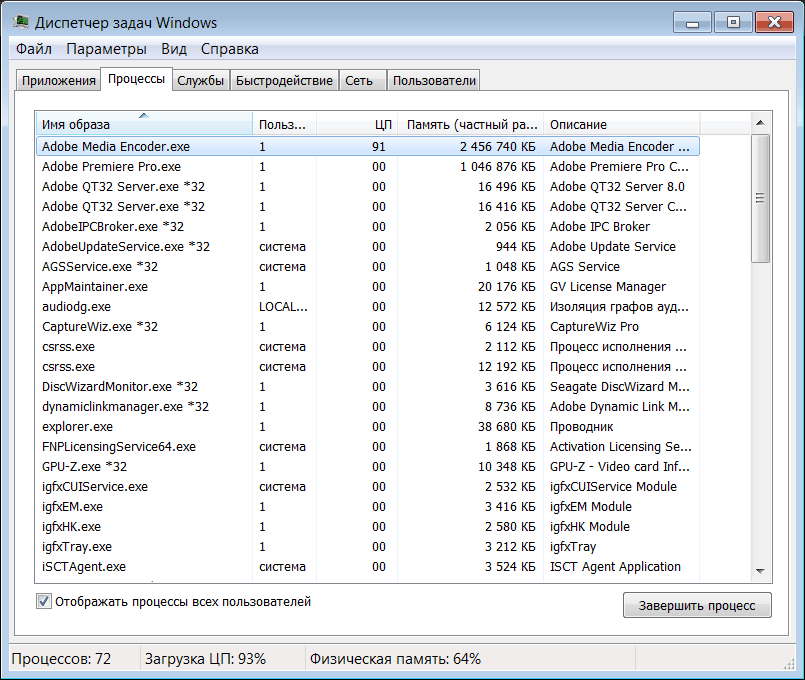Select the CaptureWiz.exe *32 process
This screenshot has height=680, width=805.
click(368, 326)
